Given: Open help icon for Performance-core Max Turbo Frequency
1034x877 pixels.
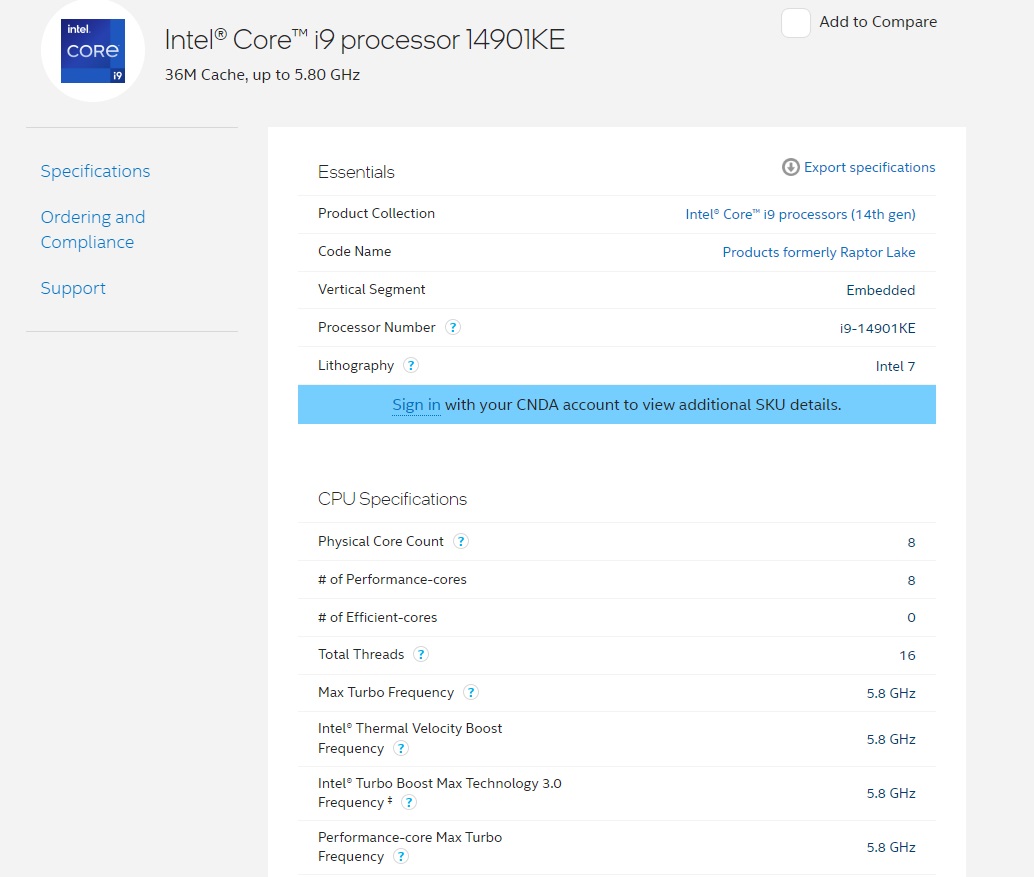Looking at the screenshot, I should (401, 857).
